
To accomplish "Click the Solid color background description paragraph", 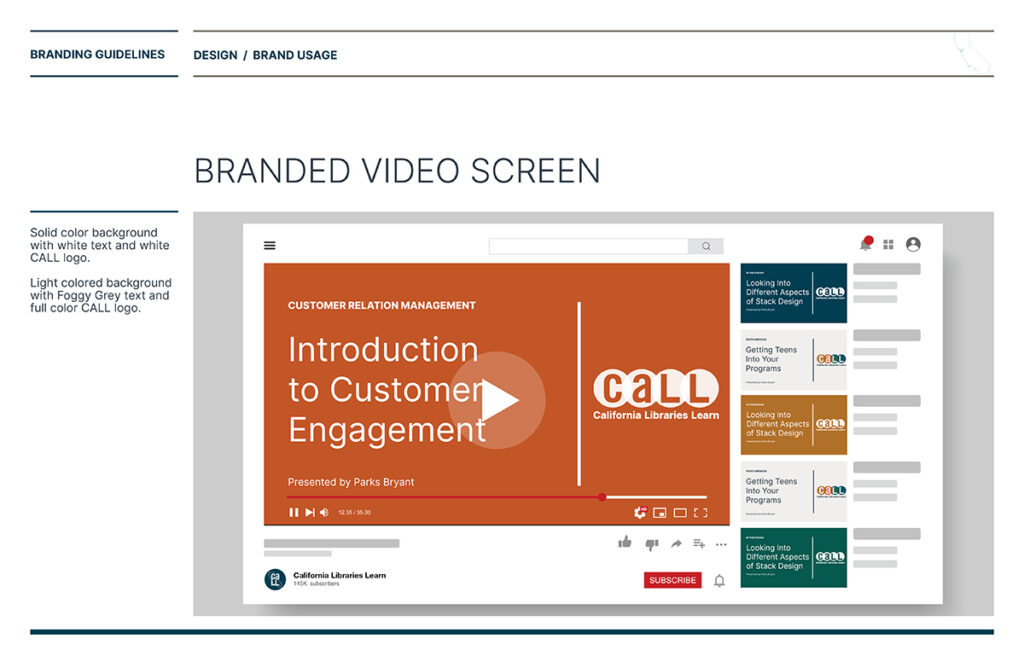I will 100,245.
